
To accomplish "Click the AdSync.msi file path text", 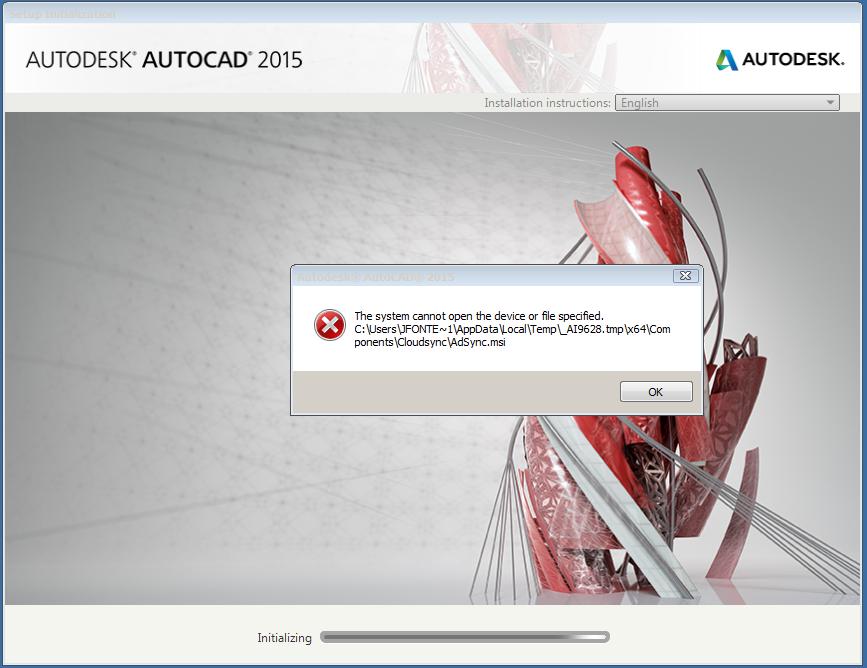I will [x=512, y=336].
